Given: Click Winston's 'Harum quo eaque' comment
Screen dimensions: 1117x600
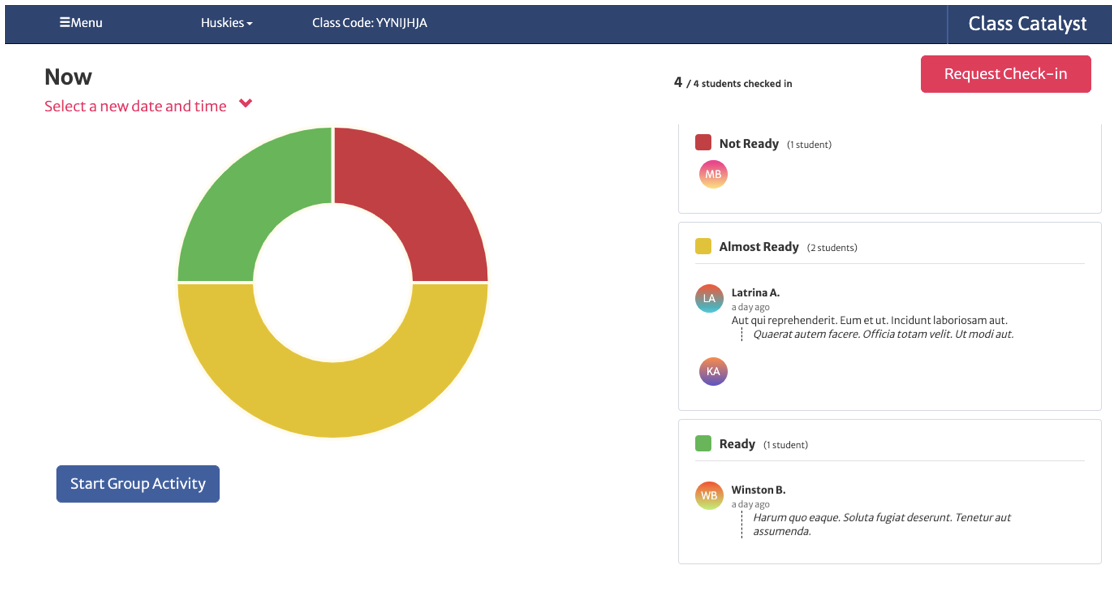Looking at the screenshot, I should (x=882, y=524).
